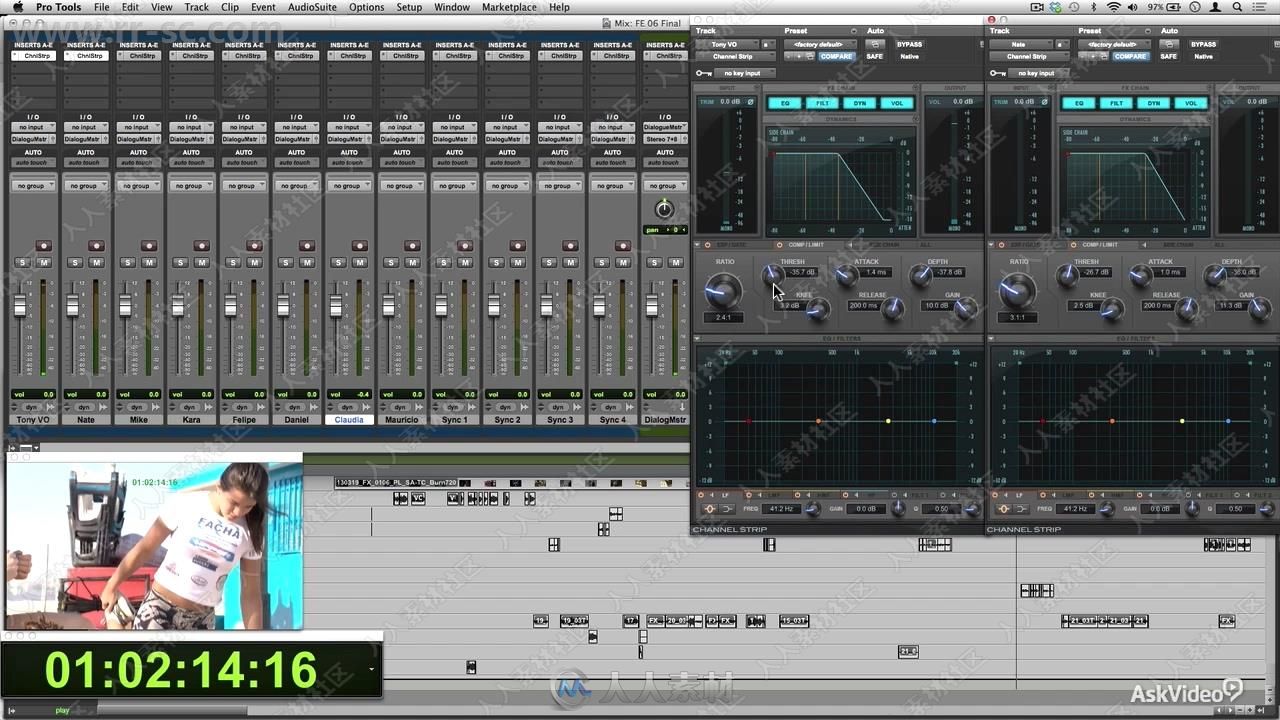Open the AudioSuite menu
The height and width of the screenshot is (720, 1280).
[312, 7]
